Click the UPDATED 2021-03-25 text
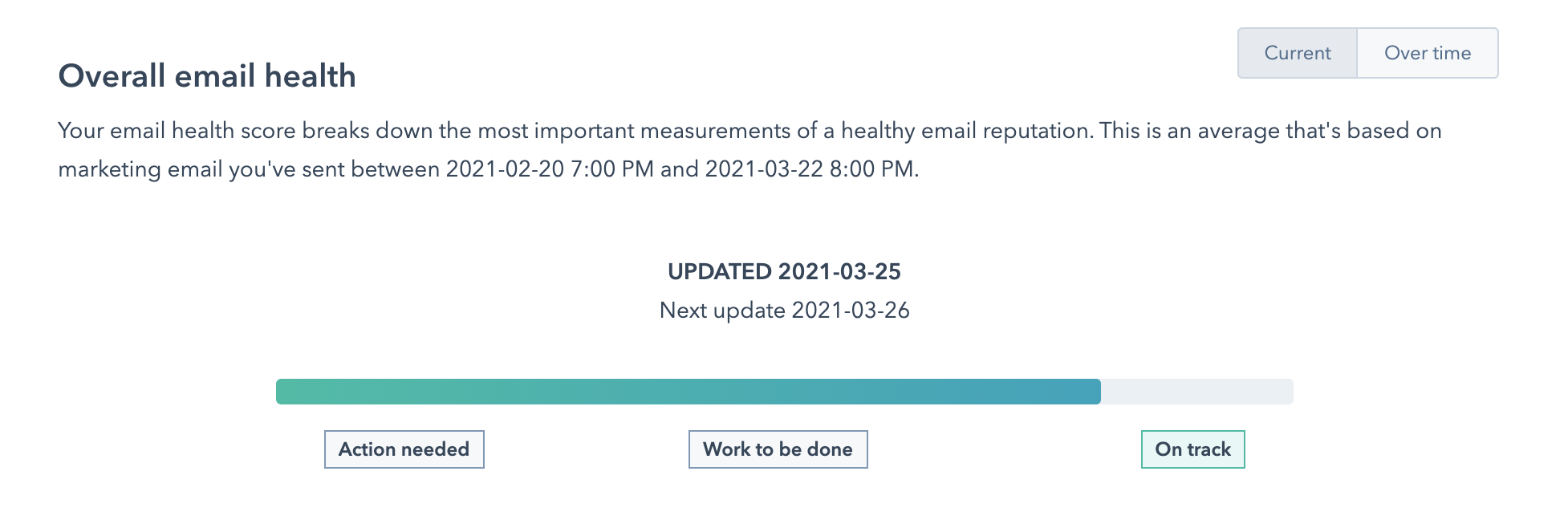 (x=784, y=272)
